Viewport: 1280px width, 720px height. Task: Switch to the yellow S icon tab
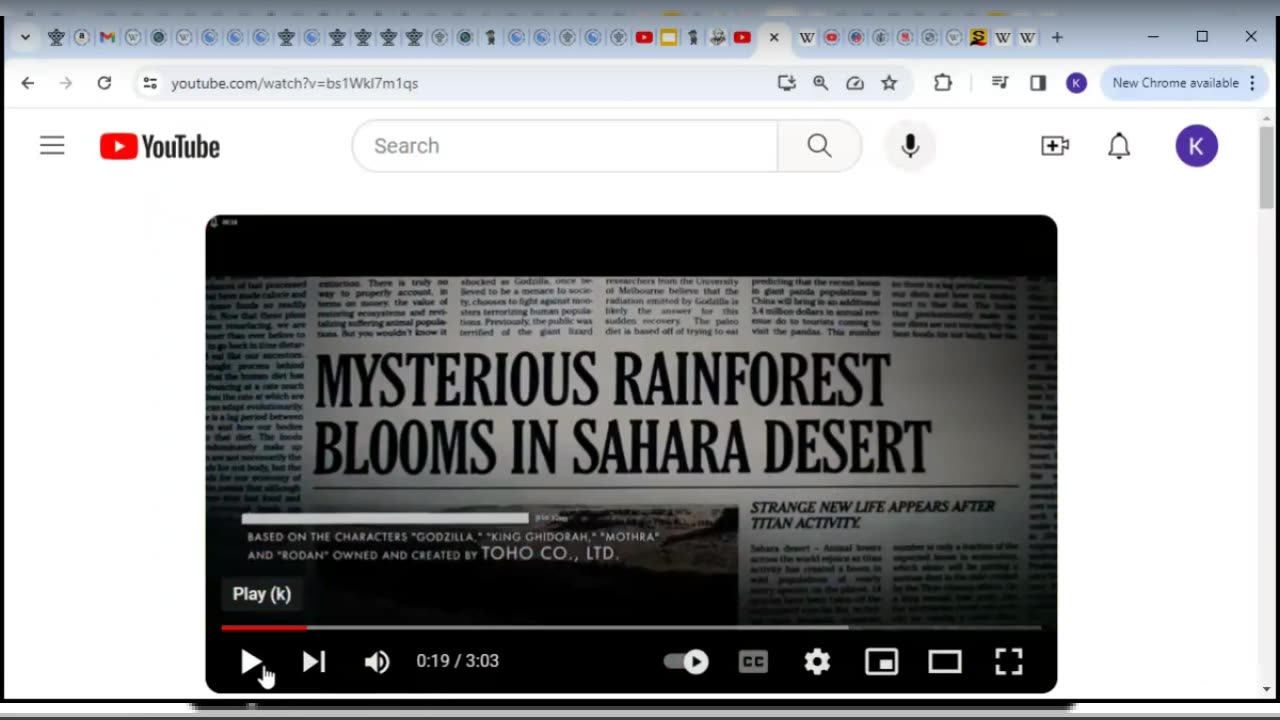click(978, 37)
